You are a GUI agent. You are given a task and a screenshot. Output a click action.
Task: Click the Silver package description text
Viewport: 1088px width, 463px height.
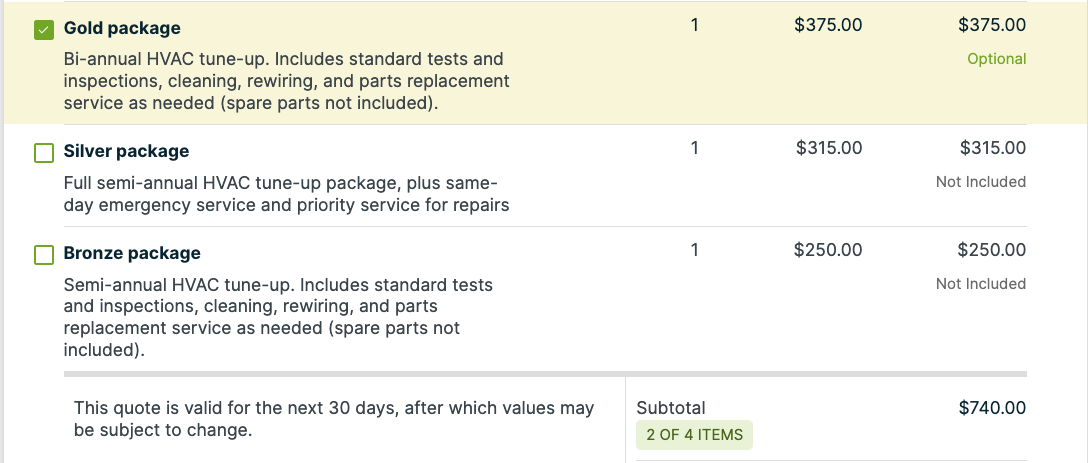tap(287, 194)
